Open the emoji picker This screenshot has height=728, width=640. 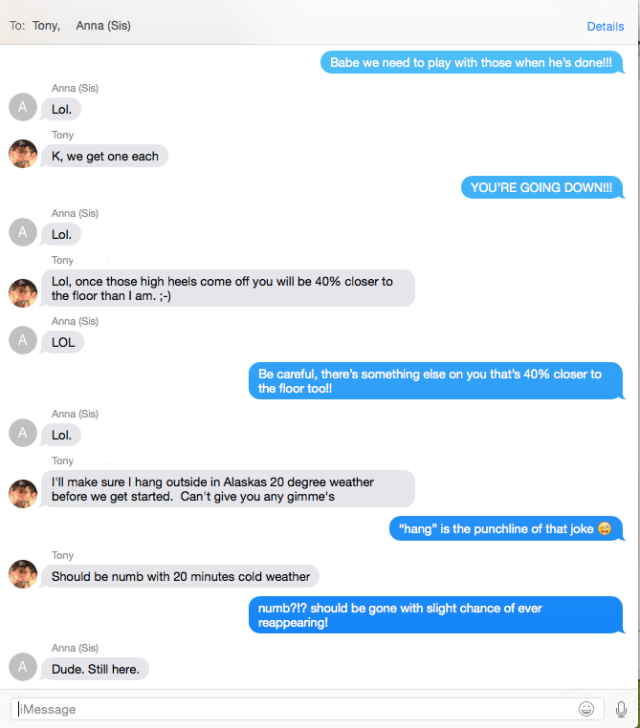(x=586, y=708)
